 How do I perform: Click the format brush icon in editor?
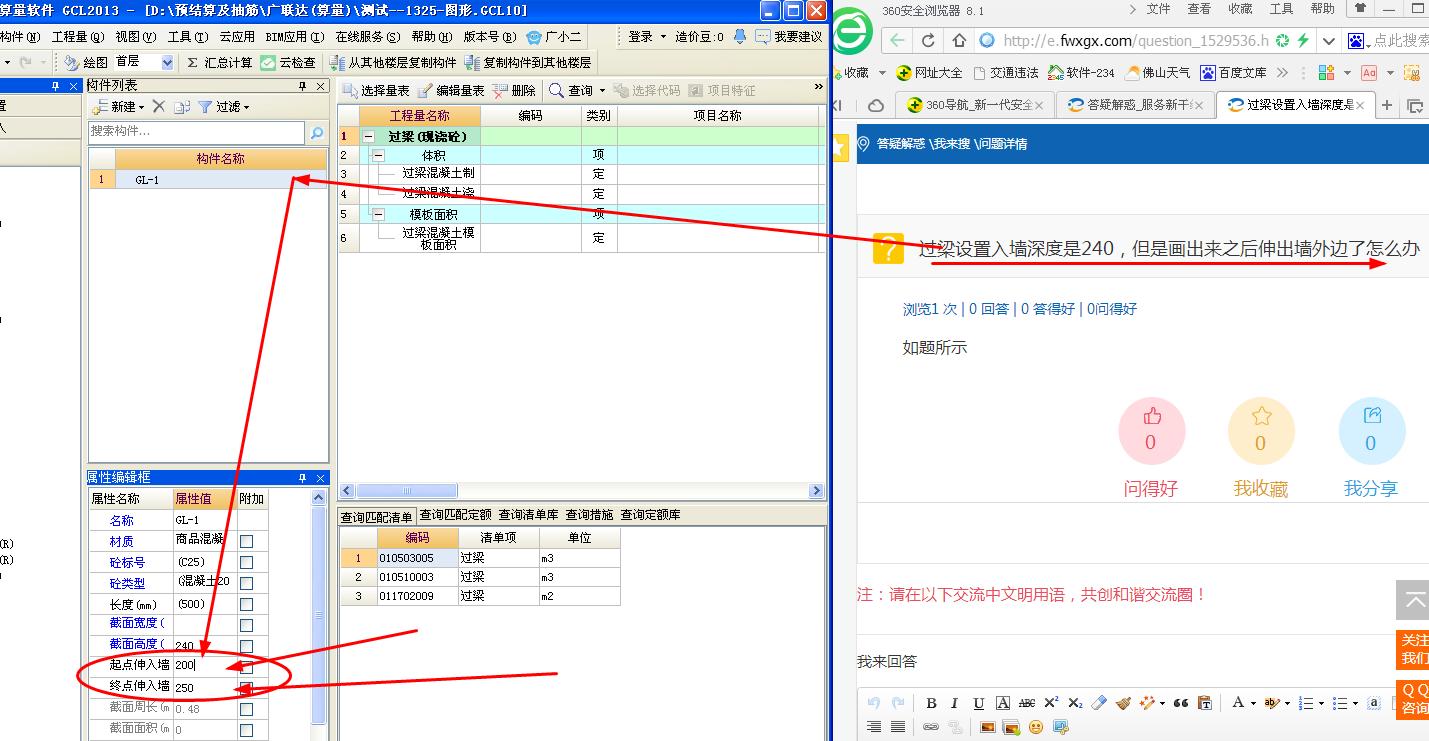click(1123, 703)
